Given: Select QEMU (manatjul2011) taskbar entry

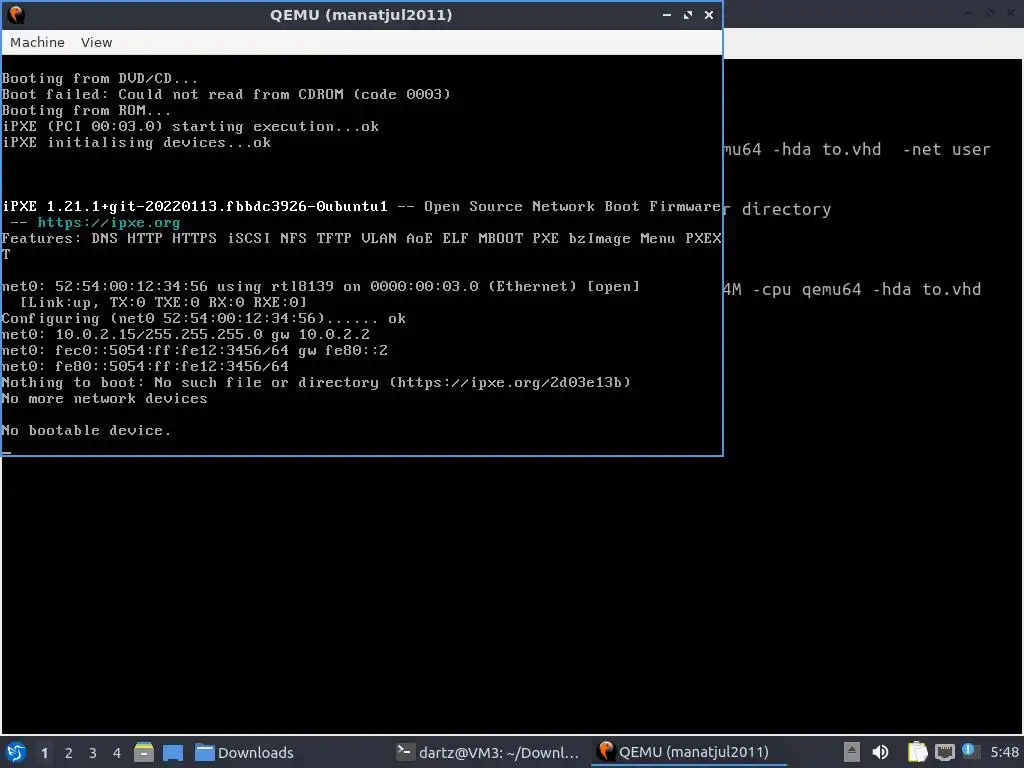Looking at the screenshot, I should pos(689,752).
